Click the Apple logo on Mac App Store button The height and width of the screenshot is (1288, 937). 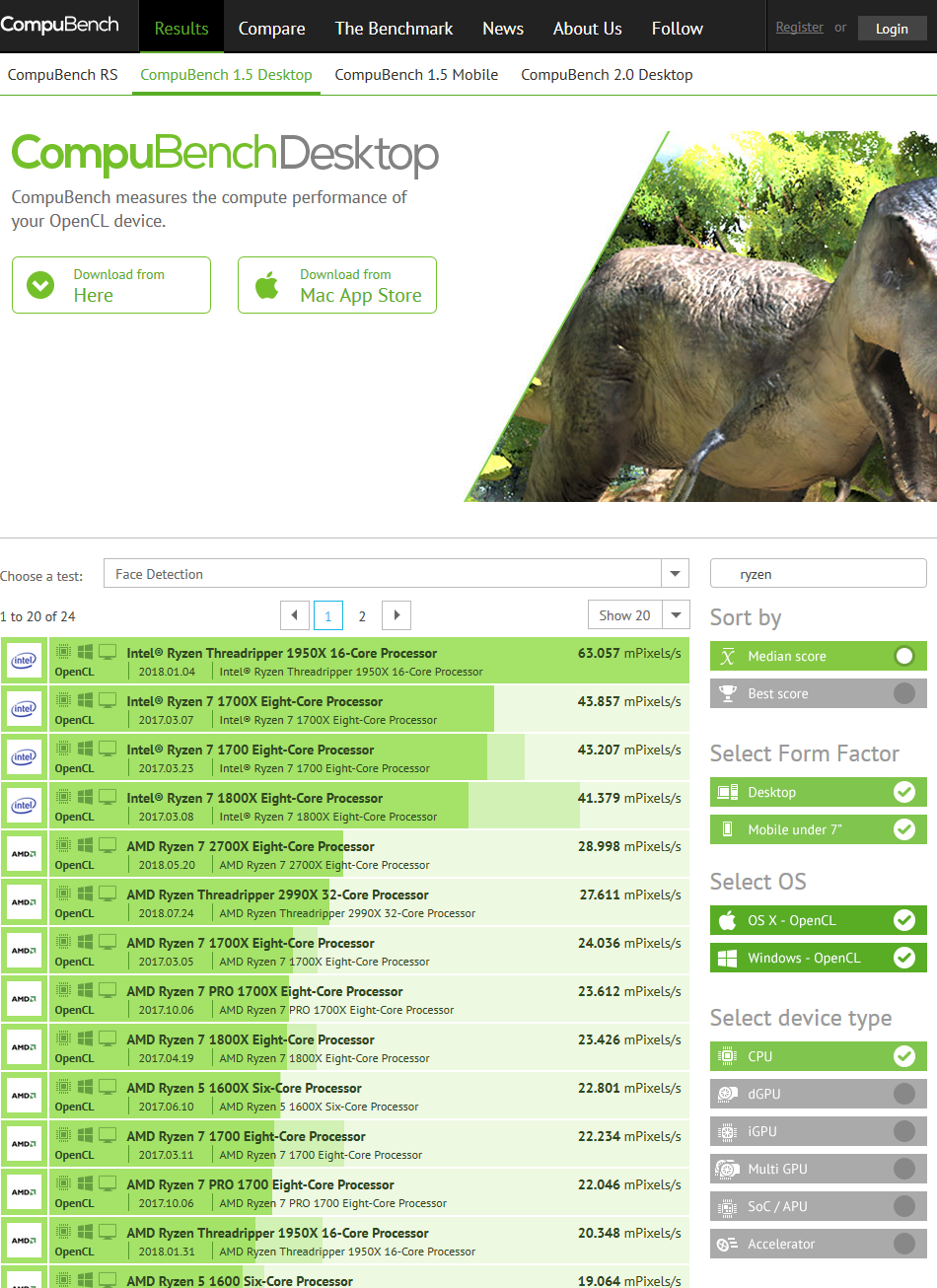[266, 286]
